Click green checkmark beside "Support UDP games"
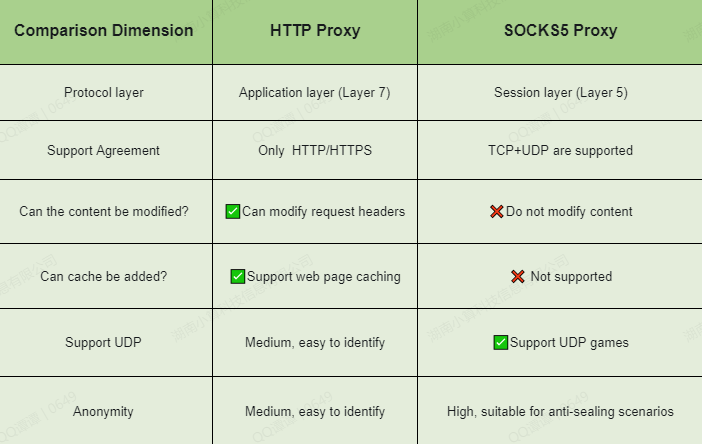This screenshot has width=702, height=444. (500, 342)
